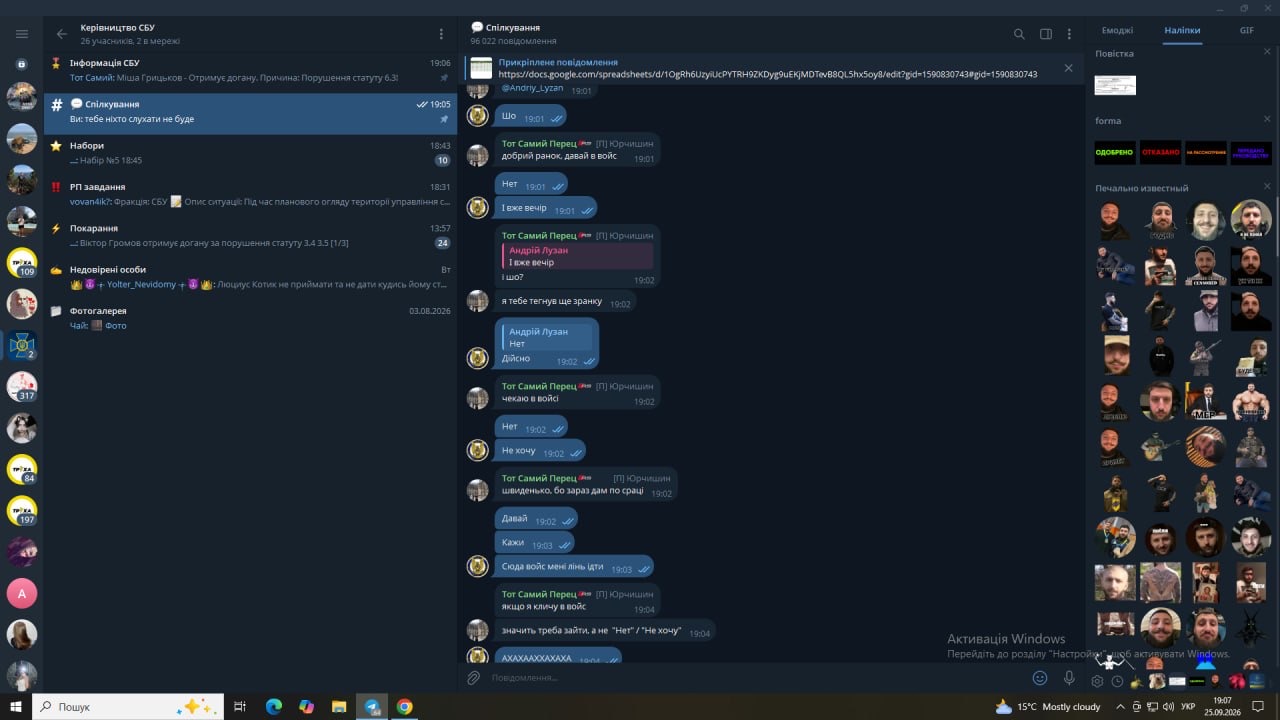
Task: Open the group's three-dot options menu
Action: [x=441, y=34]
